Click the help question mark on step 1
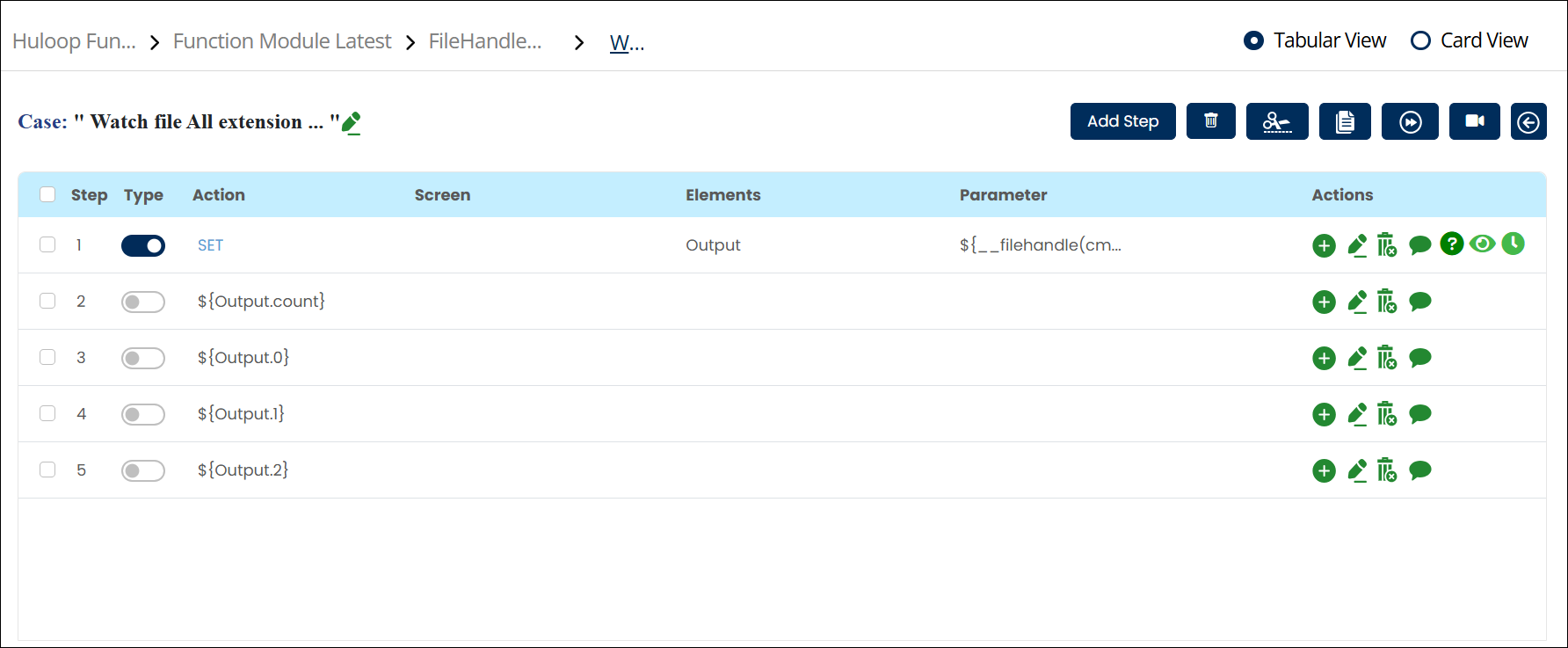This screenshot has width=1568, height=648. (1451, 244)
